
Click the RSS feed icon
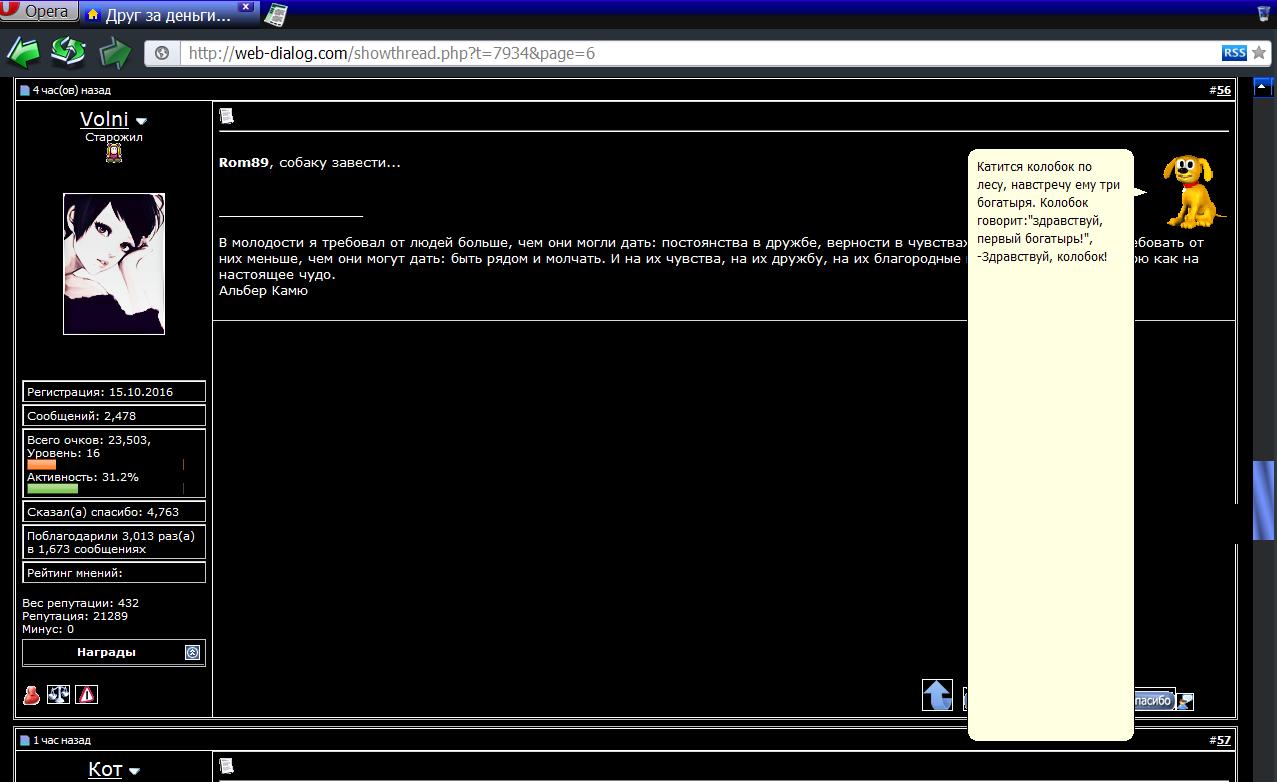pyautogui.click(x=1233, y=53)
